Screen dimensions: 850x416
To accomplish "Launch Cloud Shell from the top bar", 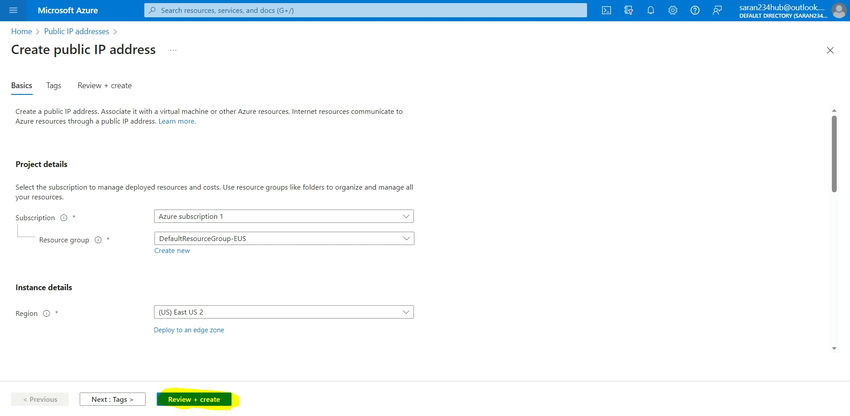I will click(607, 10).
